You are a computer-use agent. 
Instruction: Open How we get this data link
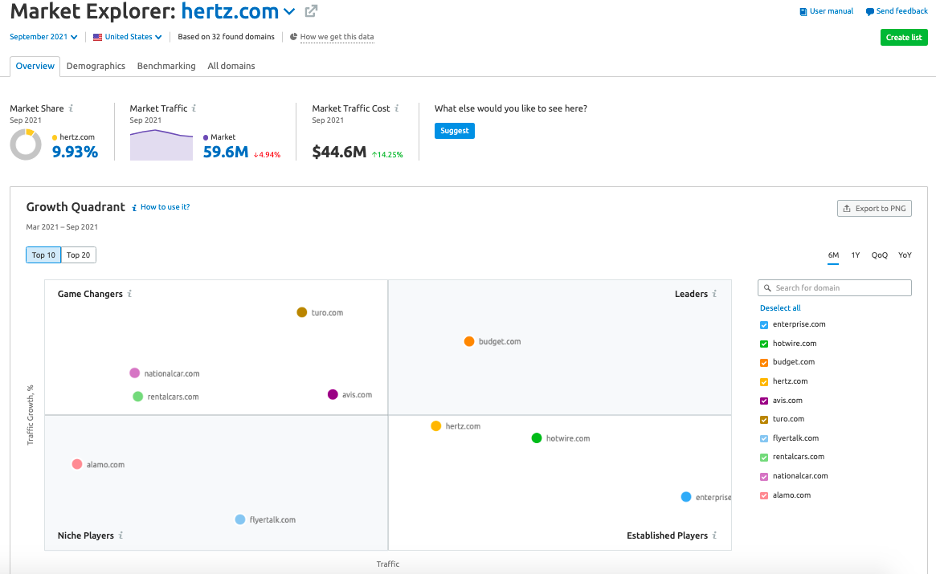(337, 37)
